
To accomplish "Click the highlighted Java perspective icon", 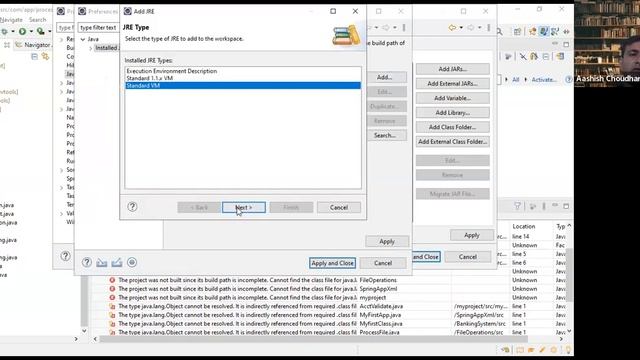I will [544, 31].
